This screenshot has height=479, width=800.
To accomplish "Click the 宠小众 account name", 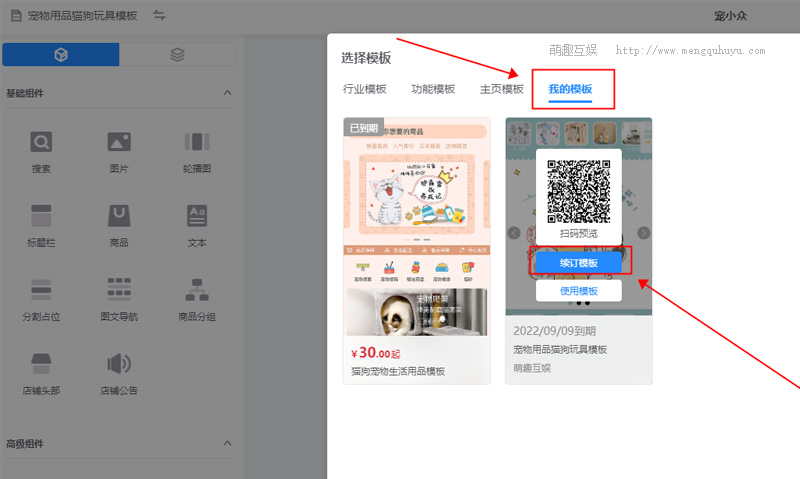I will tap(731, 16).
